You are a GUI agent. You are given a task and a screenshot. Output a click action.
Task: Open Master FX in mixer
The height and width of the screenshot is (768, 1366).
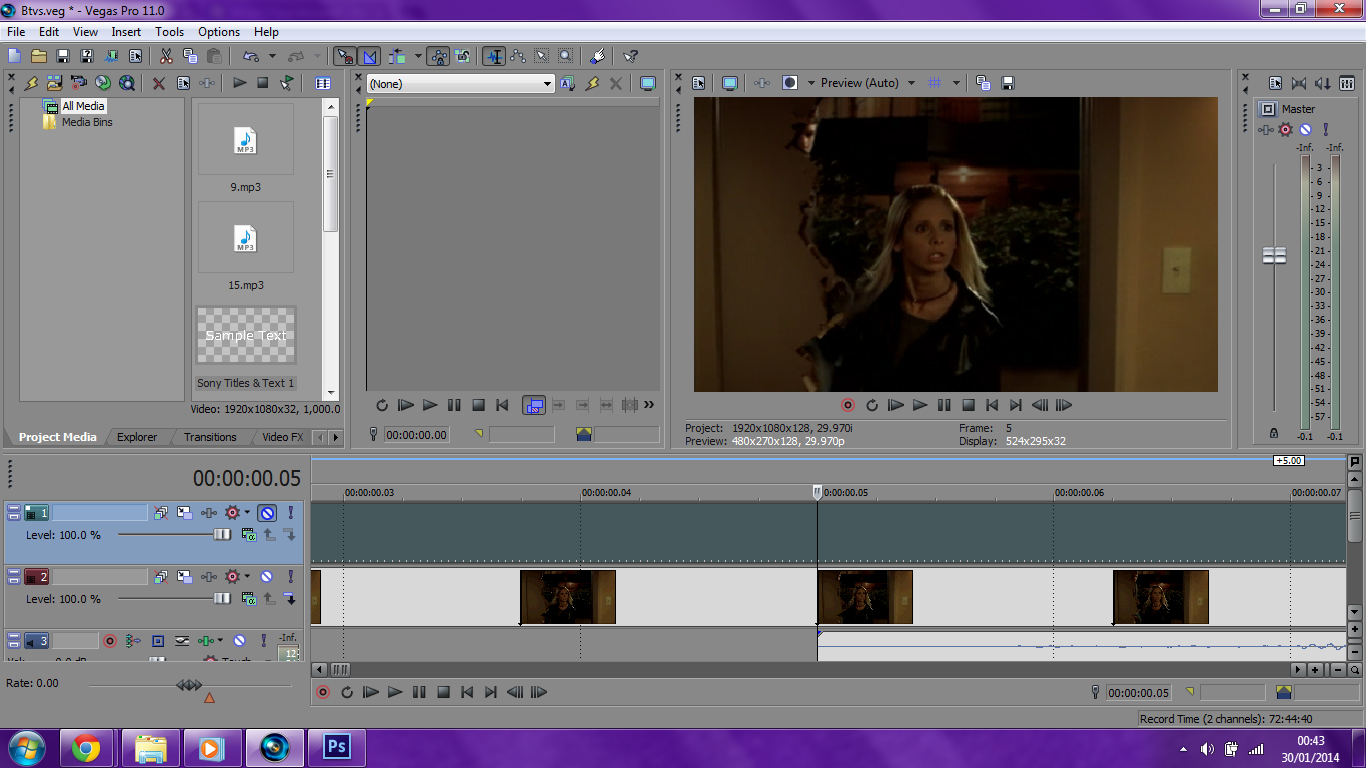[1268, 130]
